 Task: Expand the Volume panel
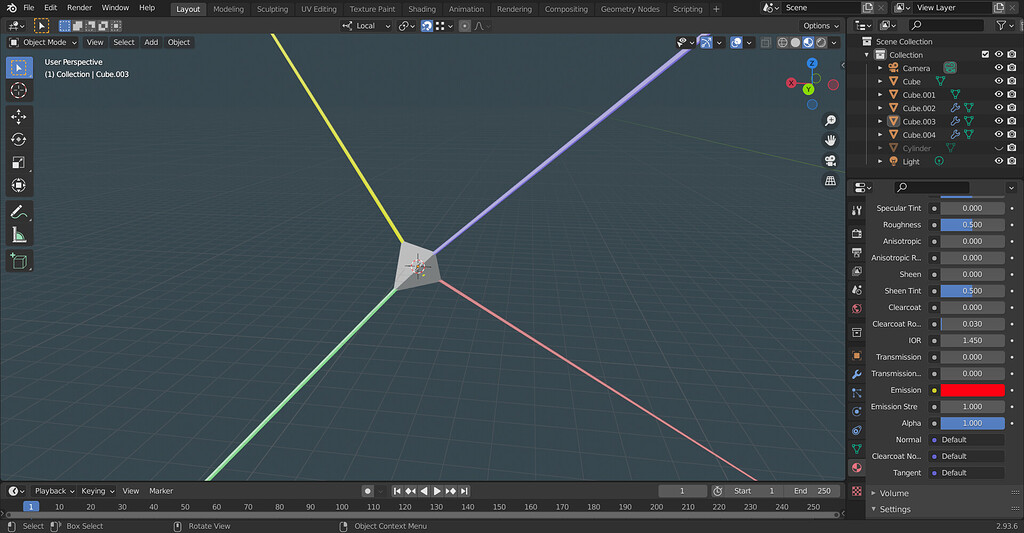tap(894, 493)
